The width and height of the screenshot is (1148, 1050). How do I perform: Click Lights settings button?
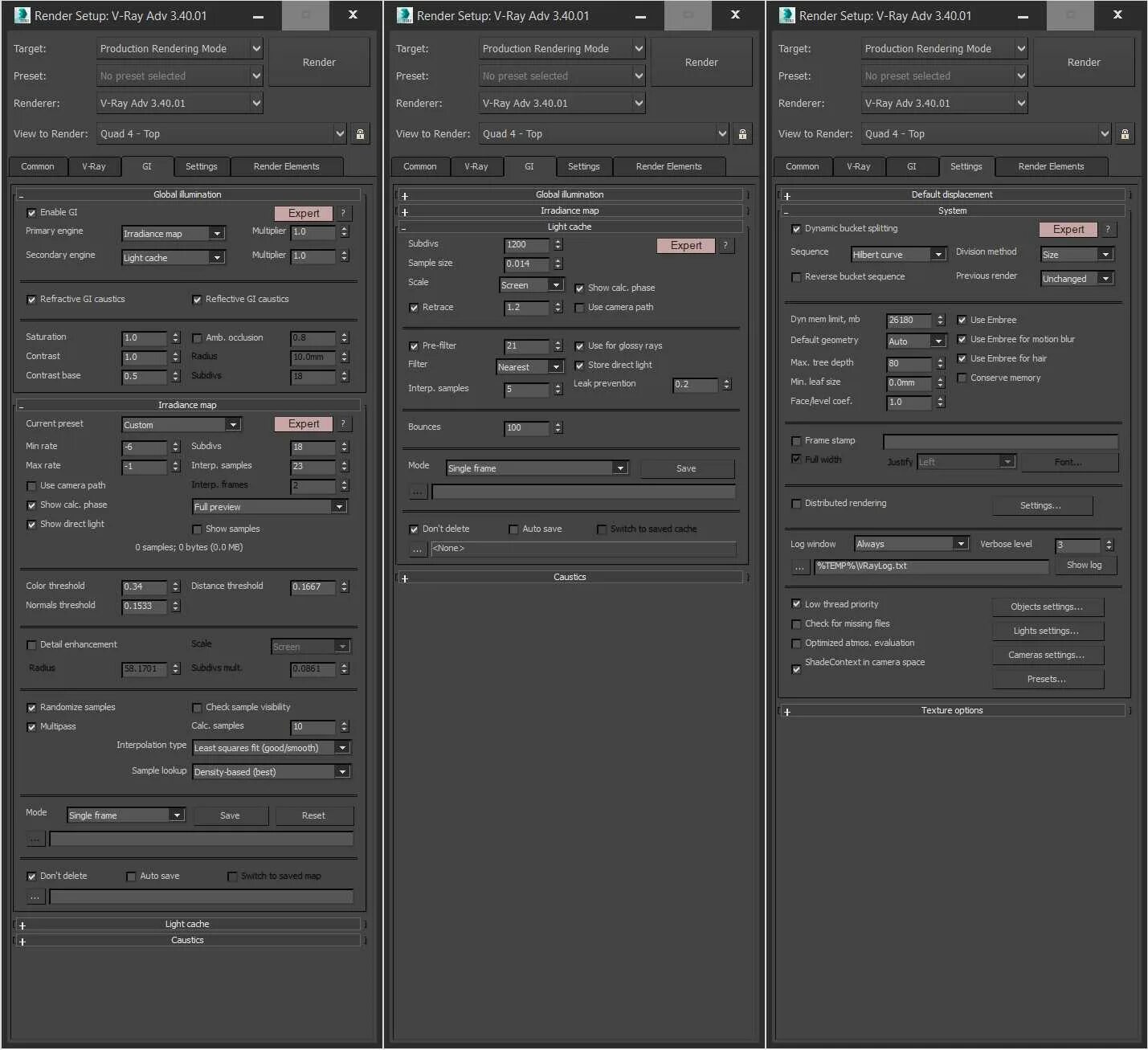pyautogui.click(x=1047, y=631)
